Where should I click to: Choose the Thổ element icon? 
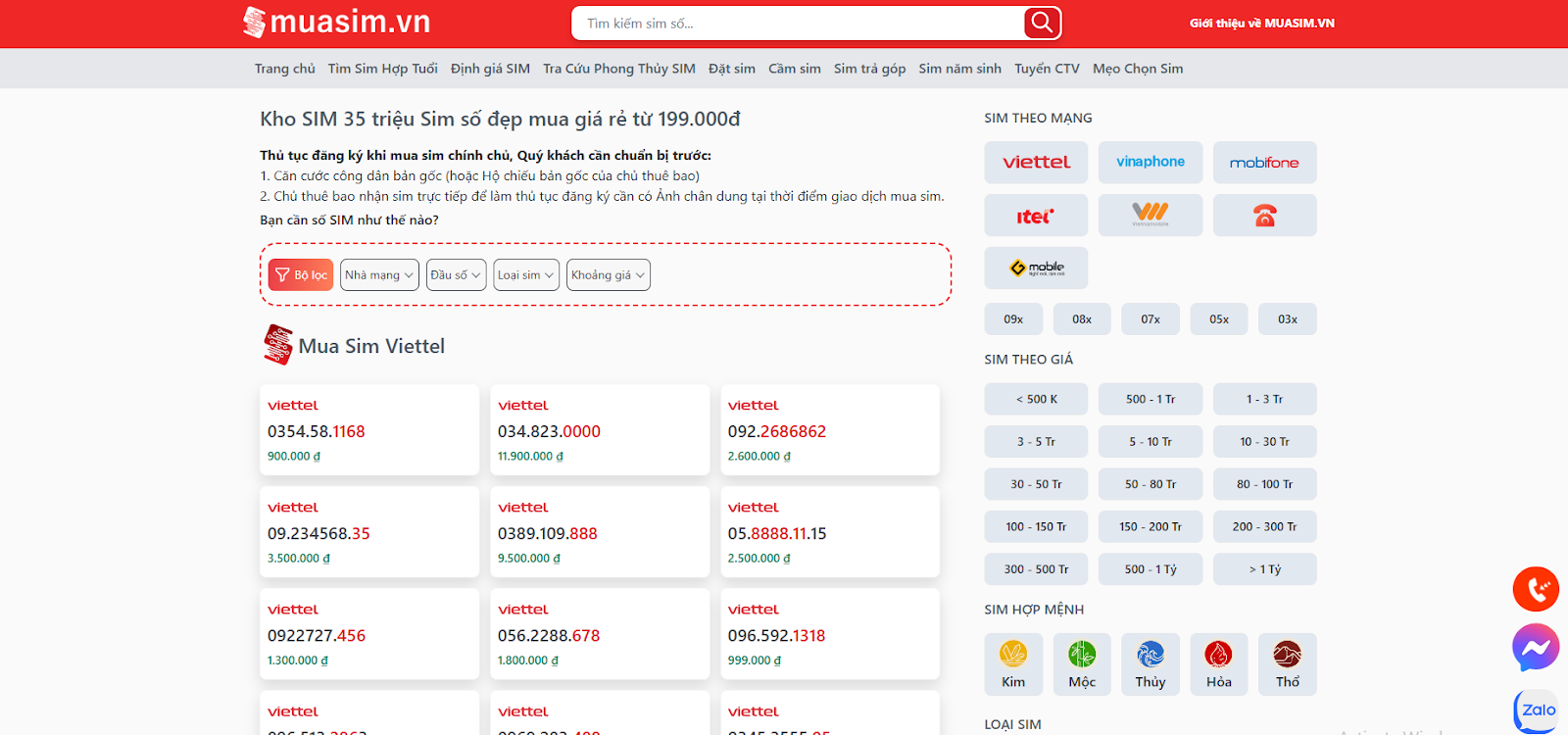tap(1288, 664)
